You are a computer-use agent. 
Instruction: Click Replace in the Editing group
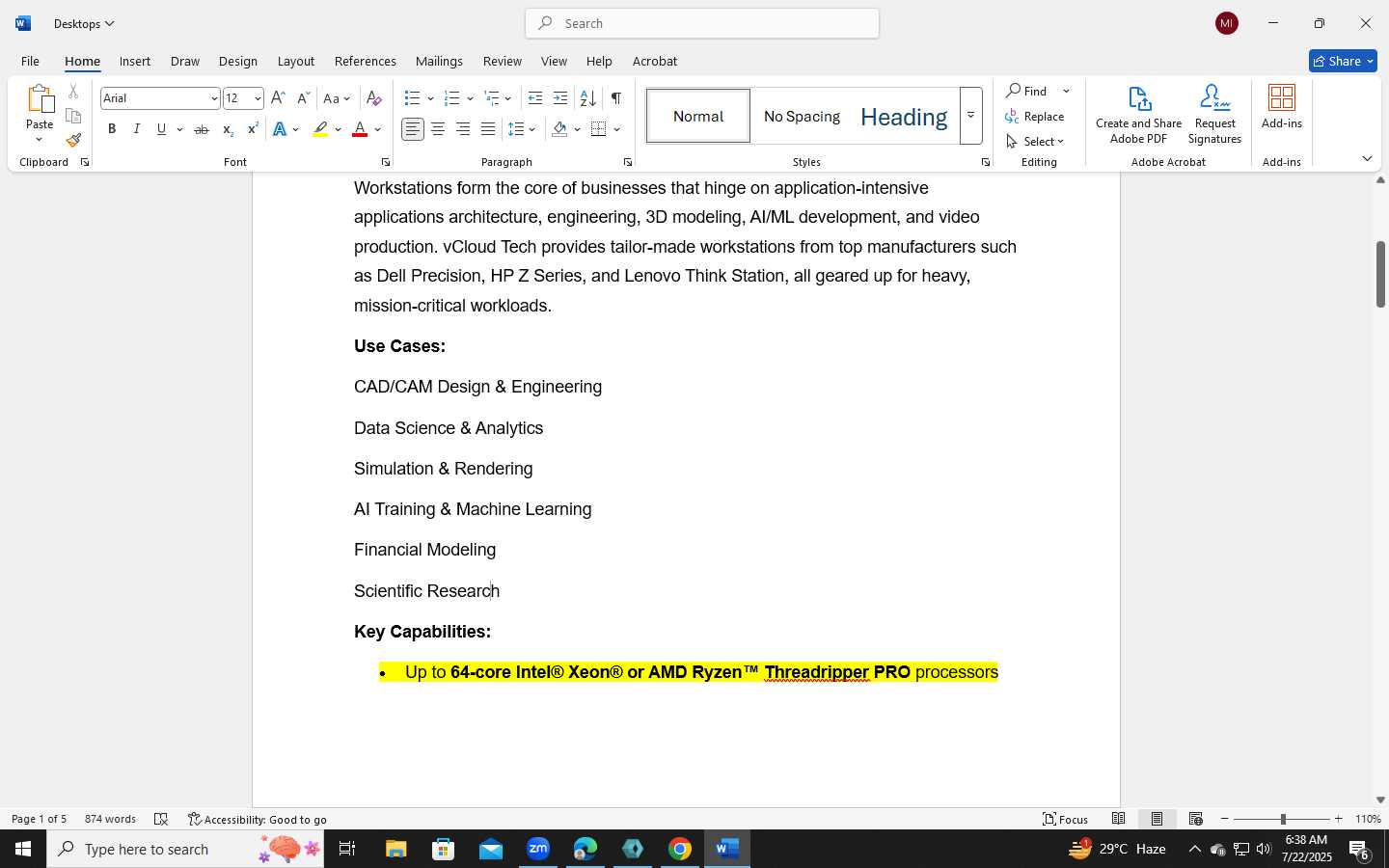click(x=1035, y=116)
